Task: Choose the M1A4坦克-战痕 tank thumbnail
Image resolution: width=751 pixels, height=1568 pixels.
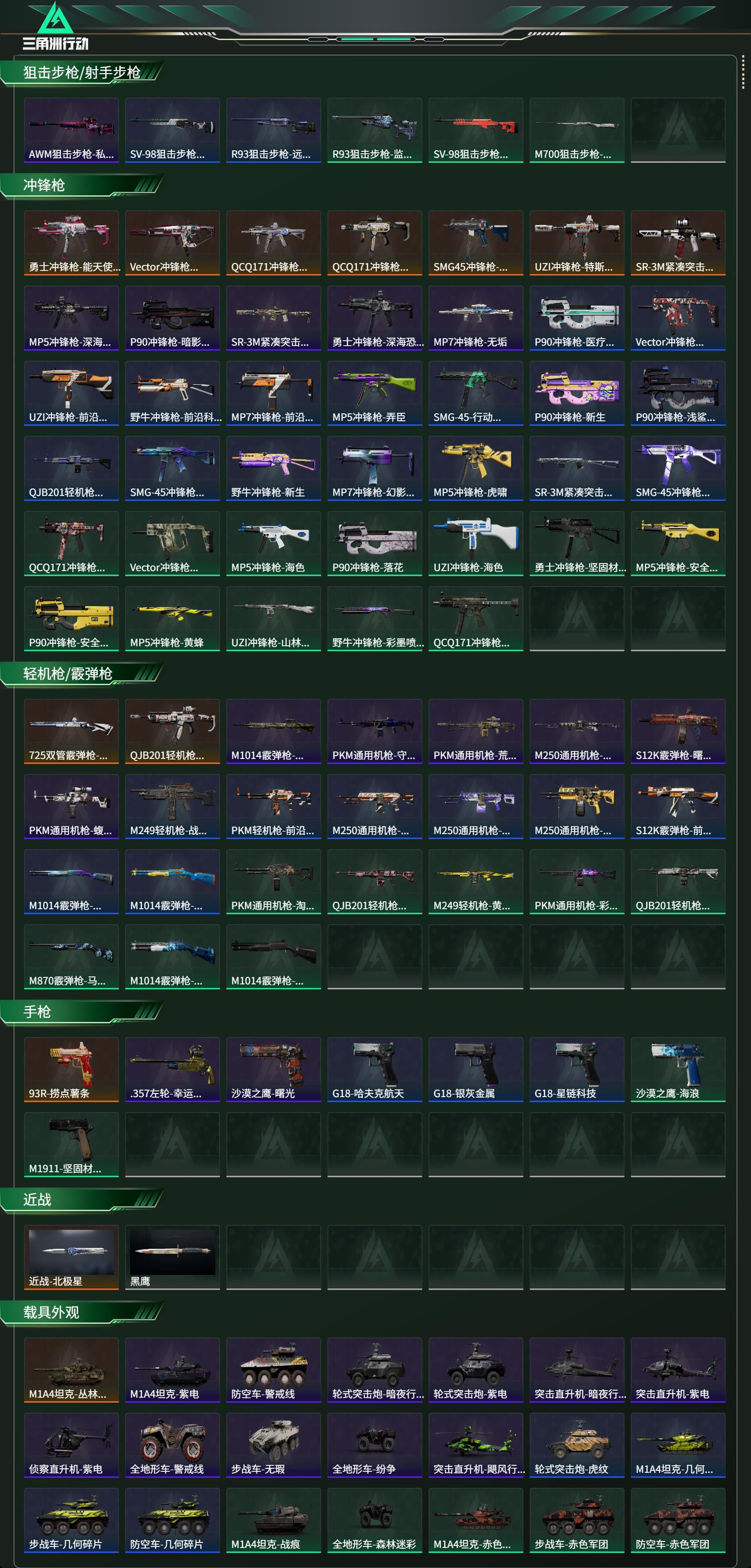Action: click(x=274, y=1520)
